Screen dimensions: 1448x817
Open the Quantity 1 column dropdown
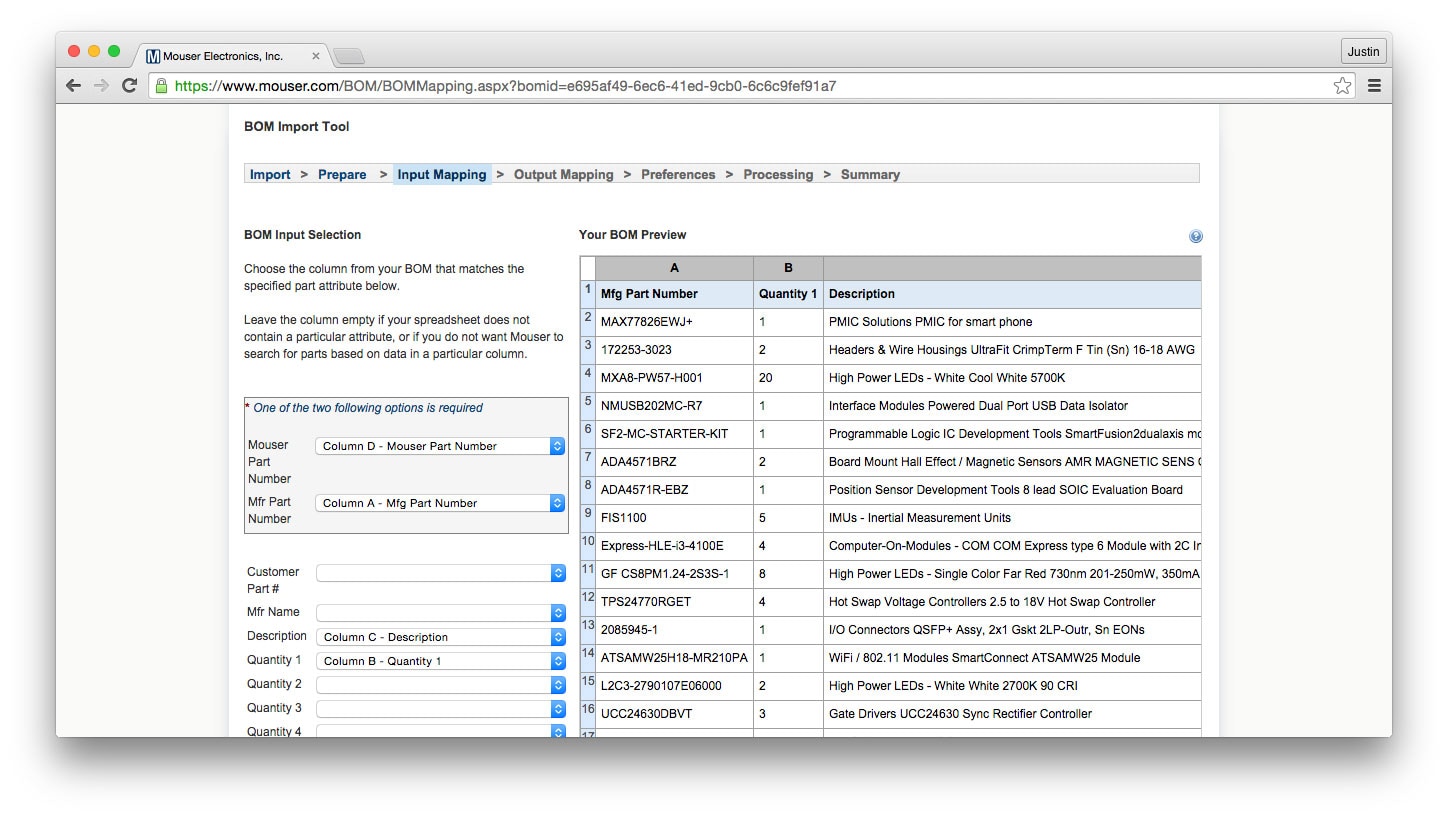pos(440,661)
